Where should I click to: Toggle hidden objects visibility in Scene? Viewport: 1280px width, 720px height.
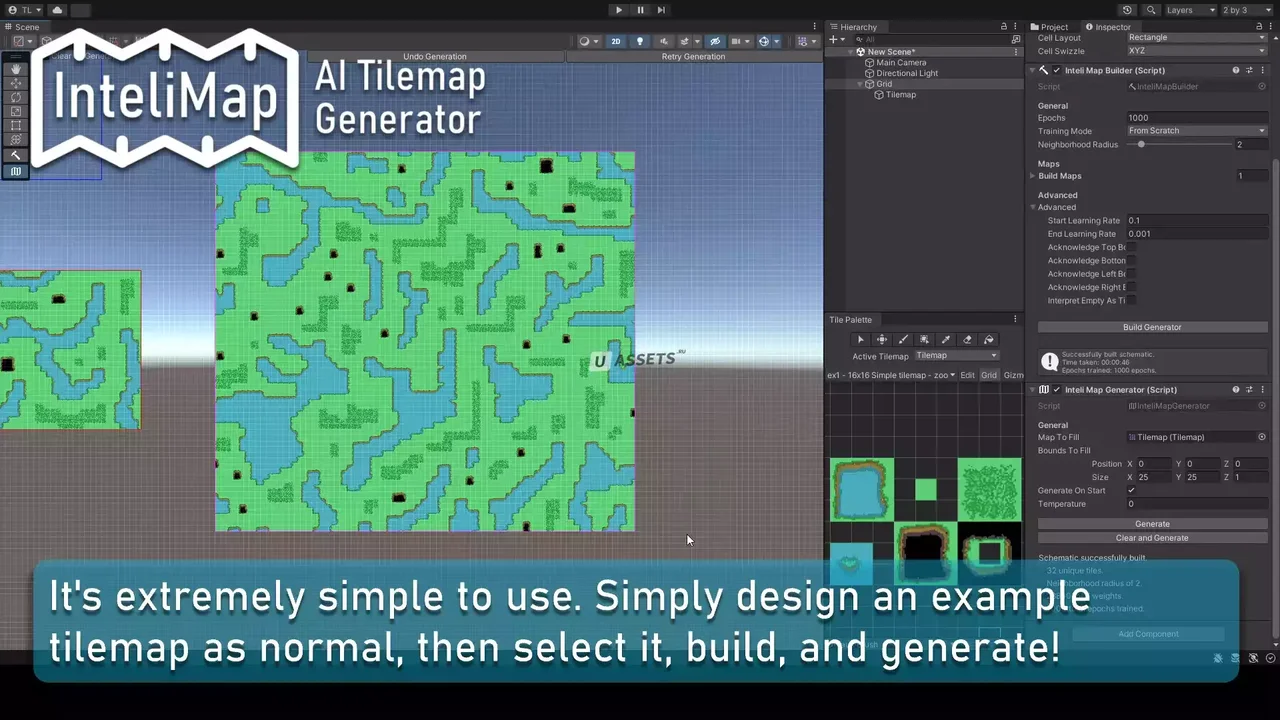(714, 41)
